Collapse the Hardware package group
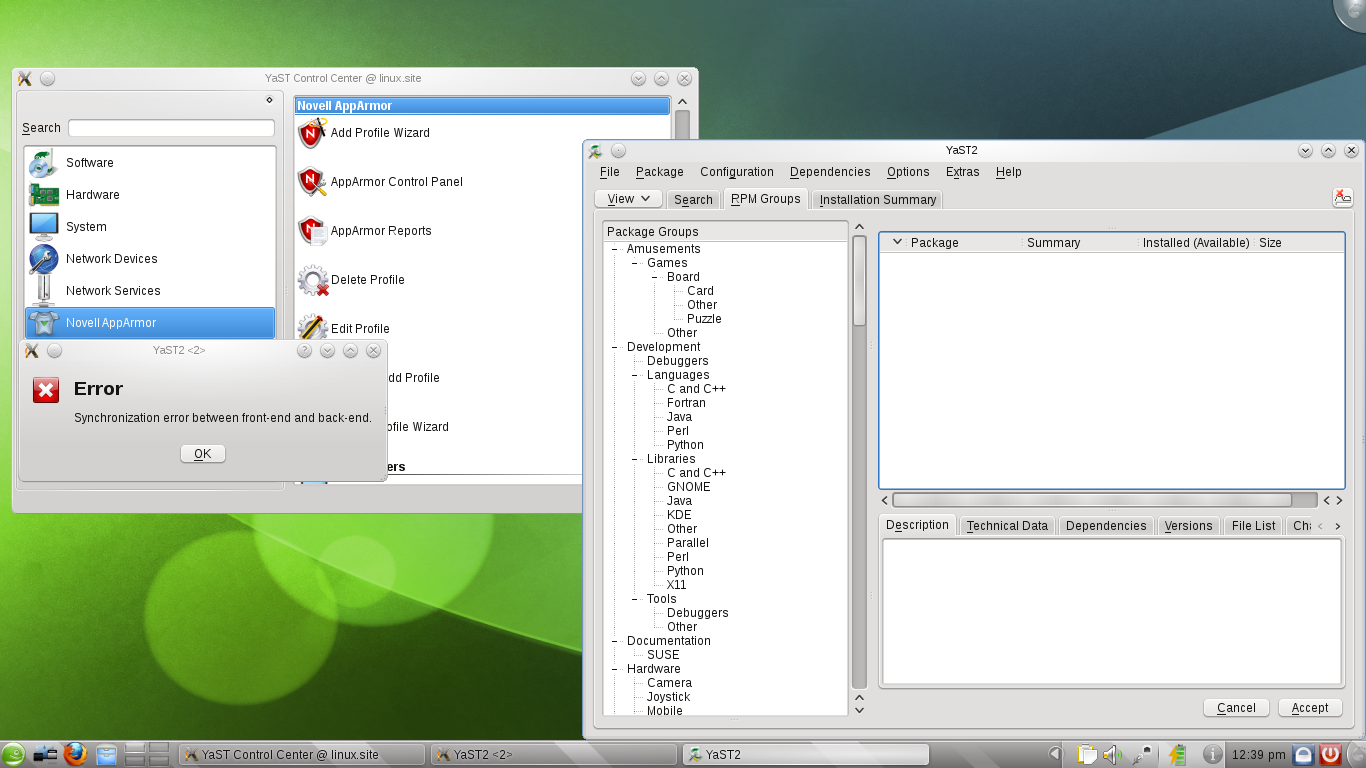The height and width of the screenshot is (768, 1366). tap(616, 669)
